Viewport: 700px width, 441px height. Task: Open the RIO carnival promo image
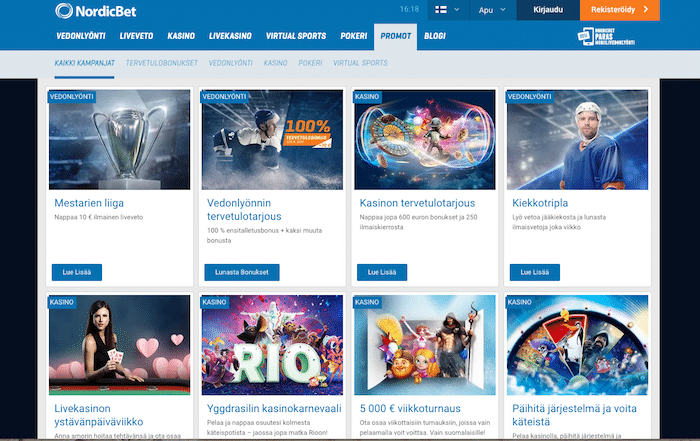tap(272, 345)
